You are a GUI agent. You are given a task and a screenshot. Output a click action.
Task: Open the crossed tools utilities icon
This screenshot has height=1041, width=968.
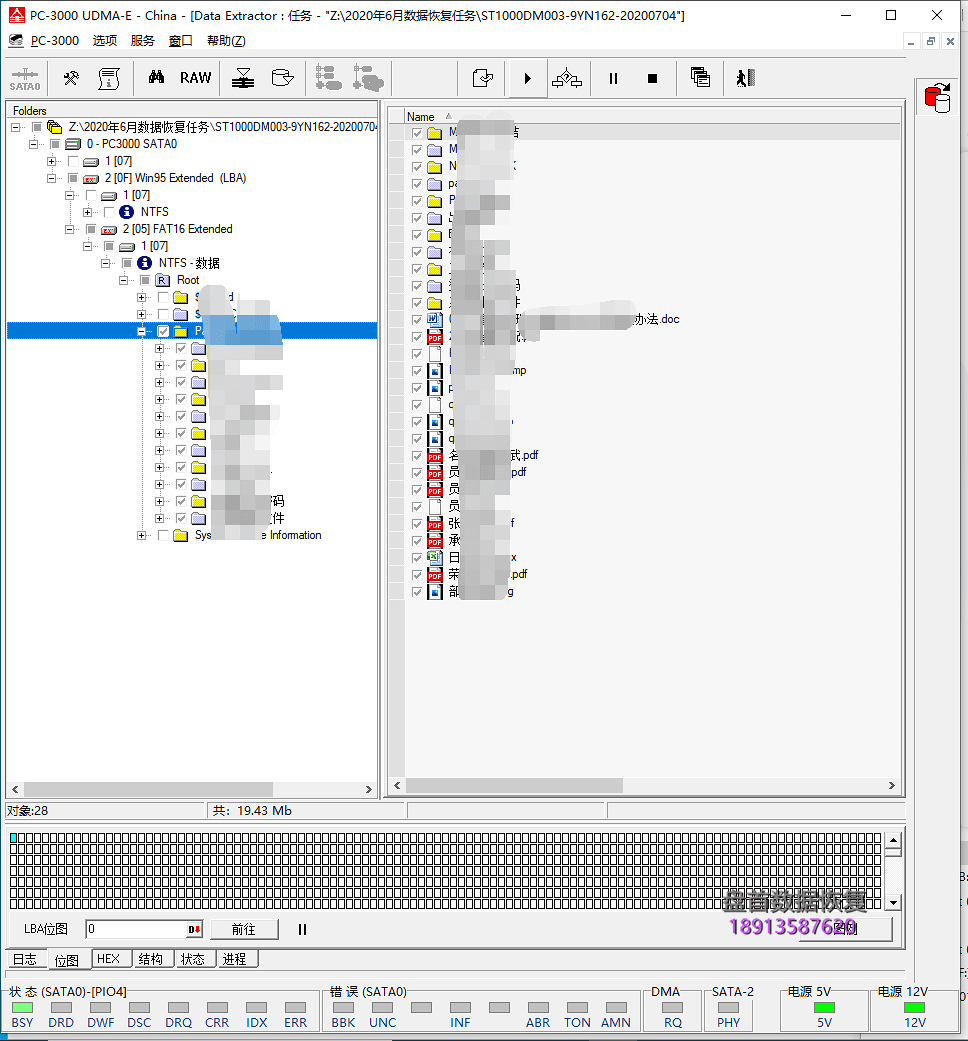[x=71, y=78]
